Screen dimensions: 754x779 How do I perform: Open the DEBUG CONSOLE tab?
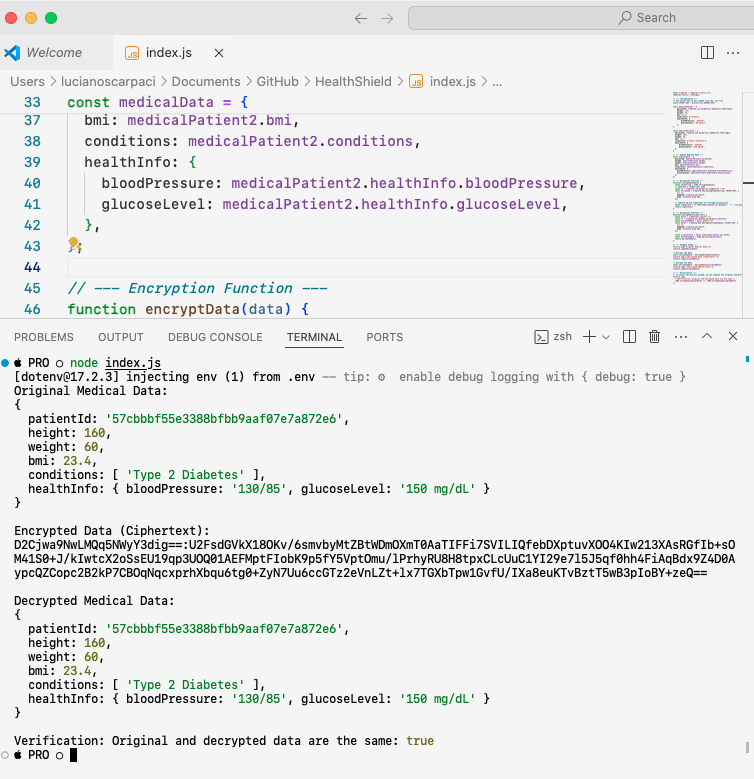[215, 337]
